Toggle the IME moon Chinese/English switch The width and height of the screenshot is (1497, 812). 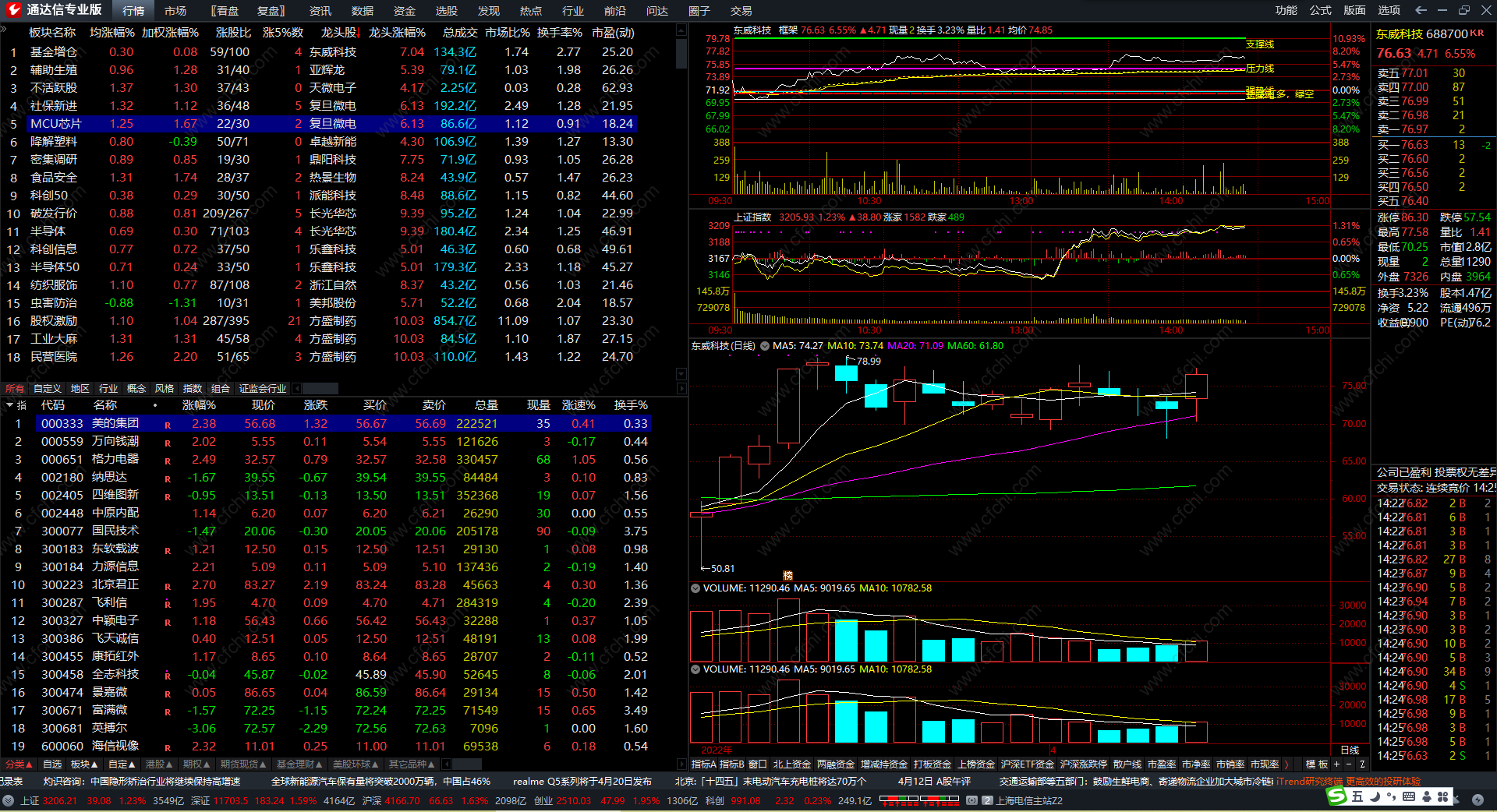tap(1375, 796)
